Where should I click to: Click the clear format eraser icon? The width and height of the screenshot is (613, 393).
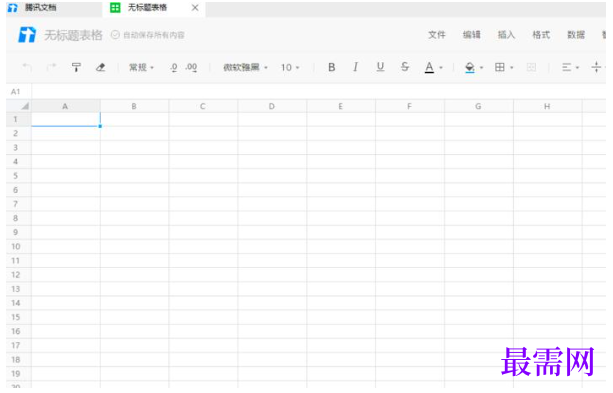tap(100, 67)
